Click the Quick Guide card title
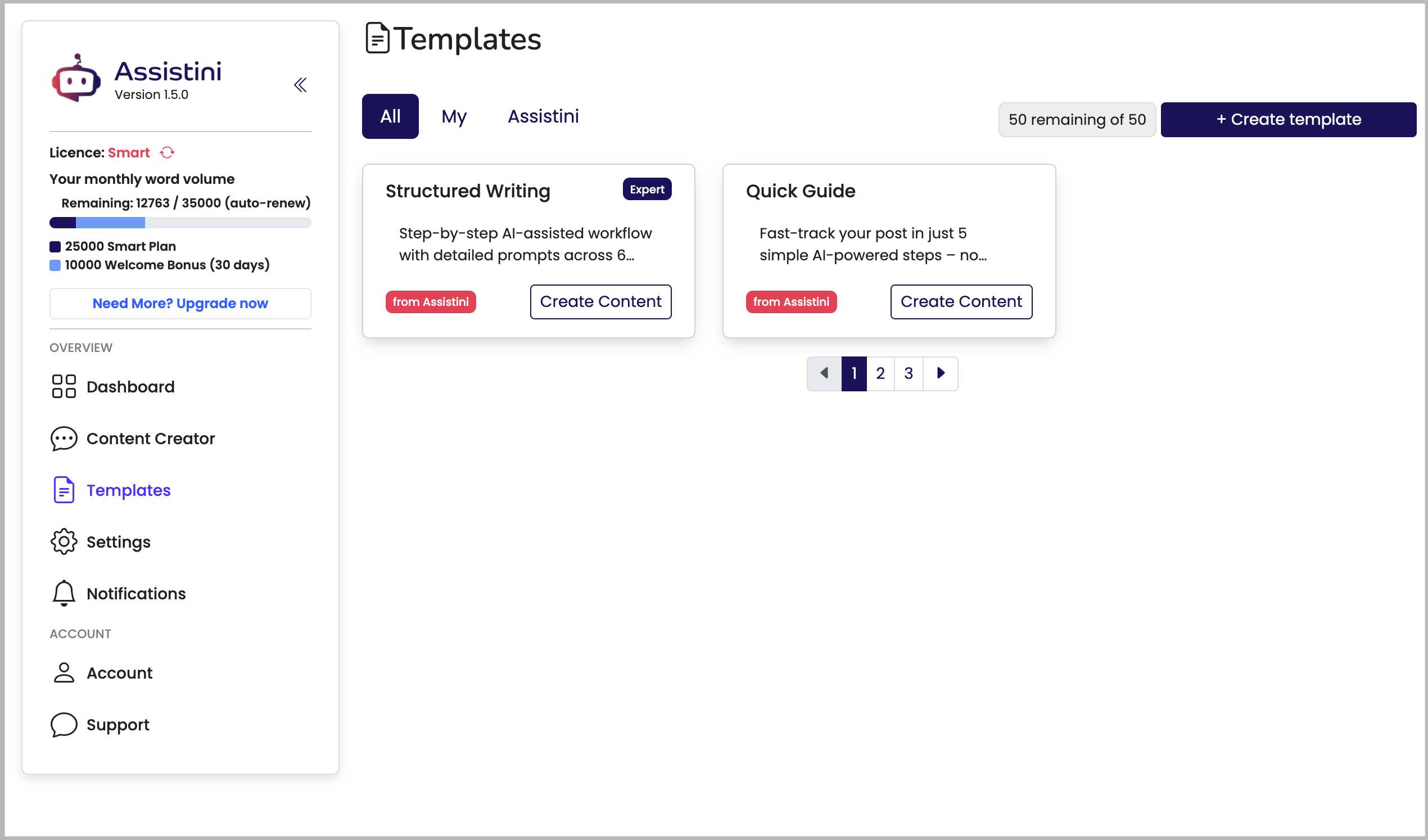The image size is (1428, 840). 801,191
